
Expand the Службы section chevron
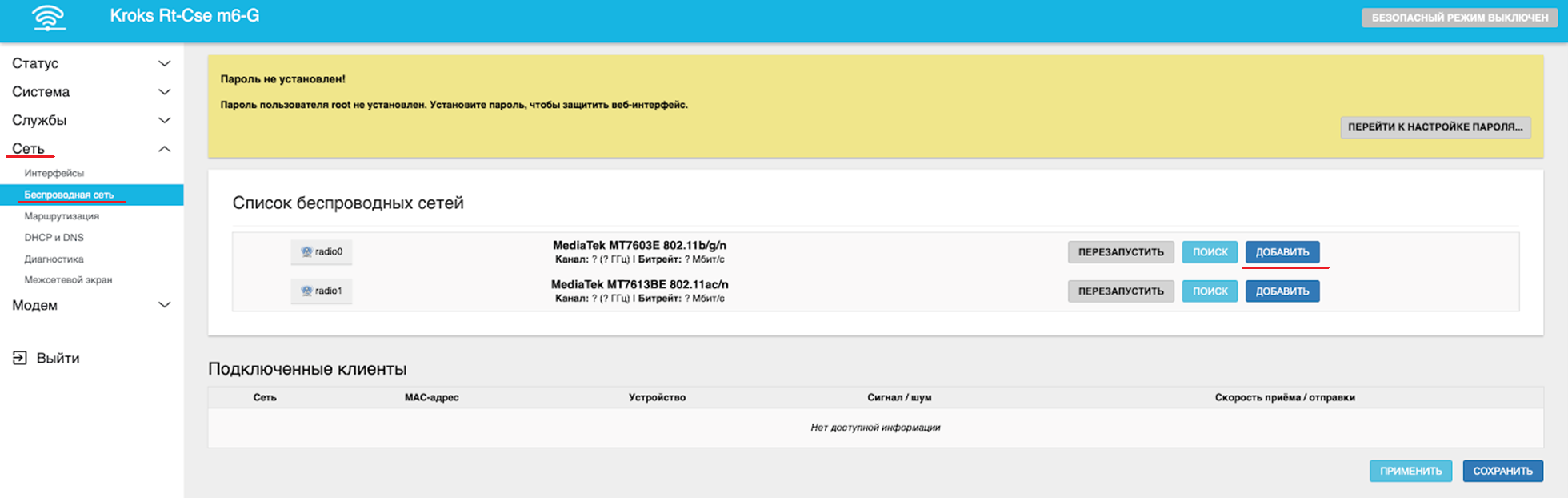(164, 120)
